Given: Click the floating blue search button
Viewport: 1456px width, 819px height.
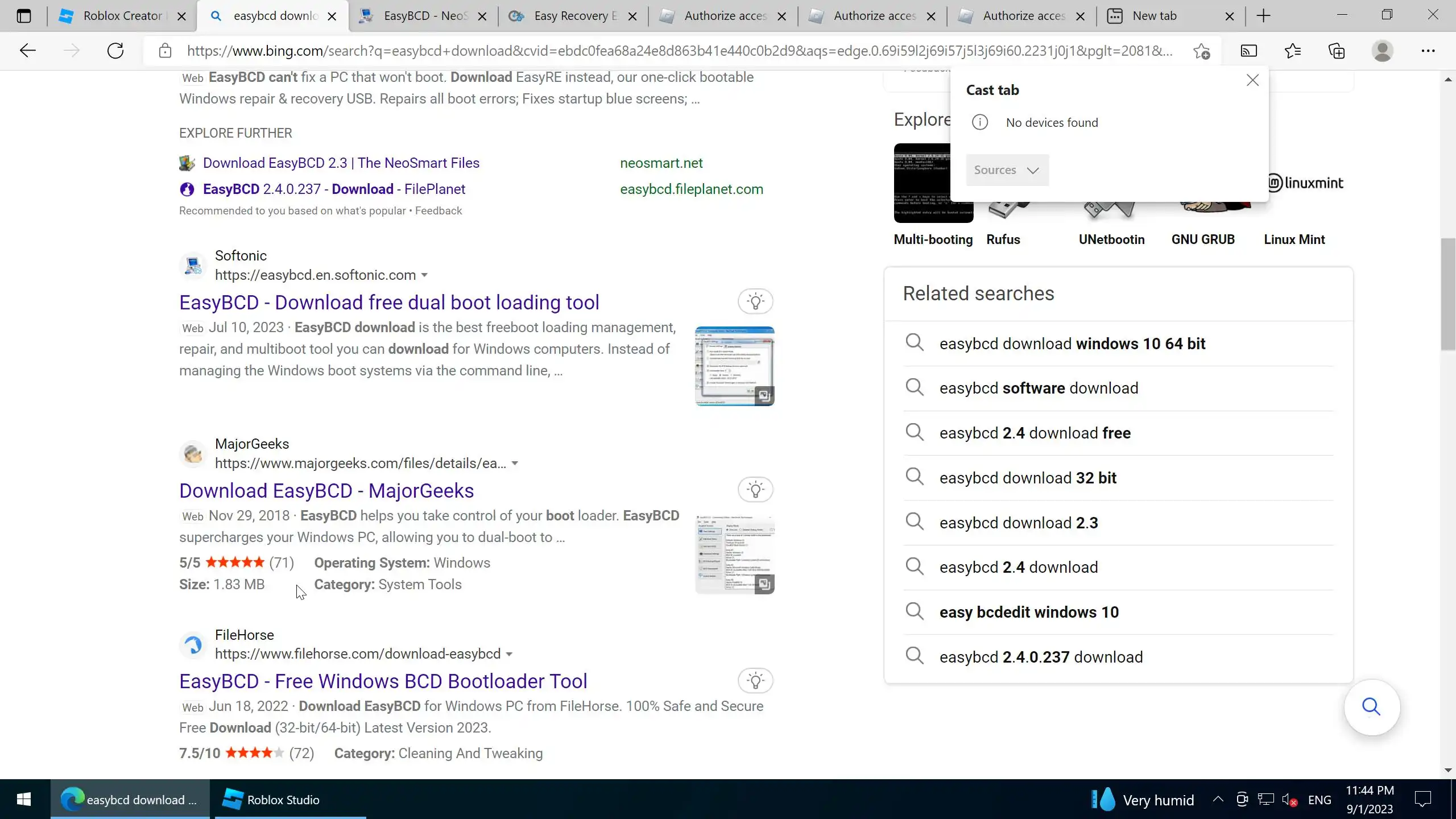Looking at the screenshot, I should (x=1371, y=707).
